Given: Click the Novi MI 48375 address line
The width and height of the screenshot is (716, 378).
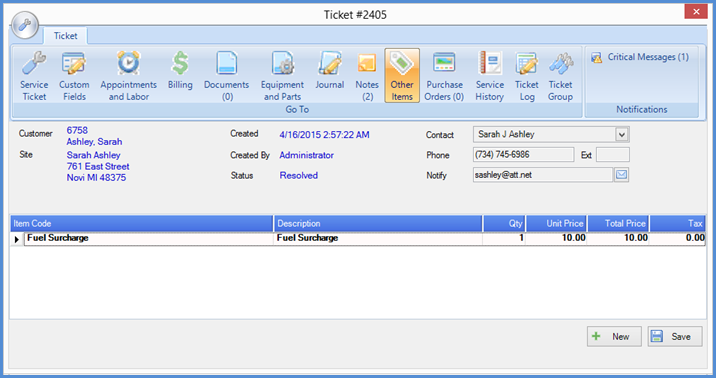Looking at the screenshot, I should click(x=96, y=178).
